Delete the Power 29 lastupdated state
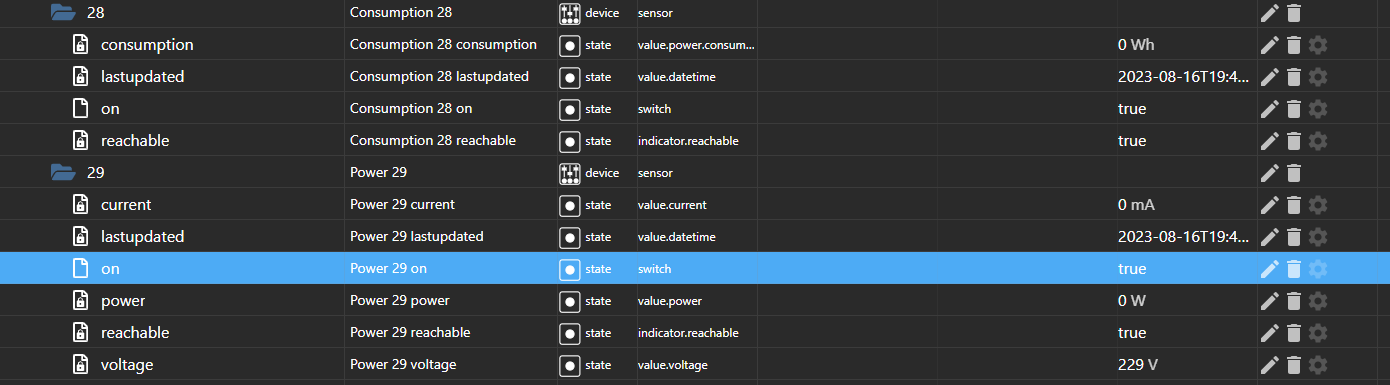The height and width of the screenshot is (385, 1390). [1294, 237]
